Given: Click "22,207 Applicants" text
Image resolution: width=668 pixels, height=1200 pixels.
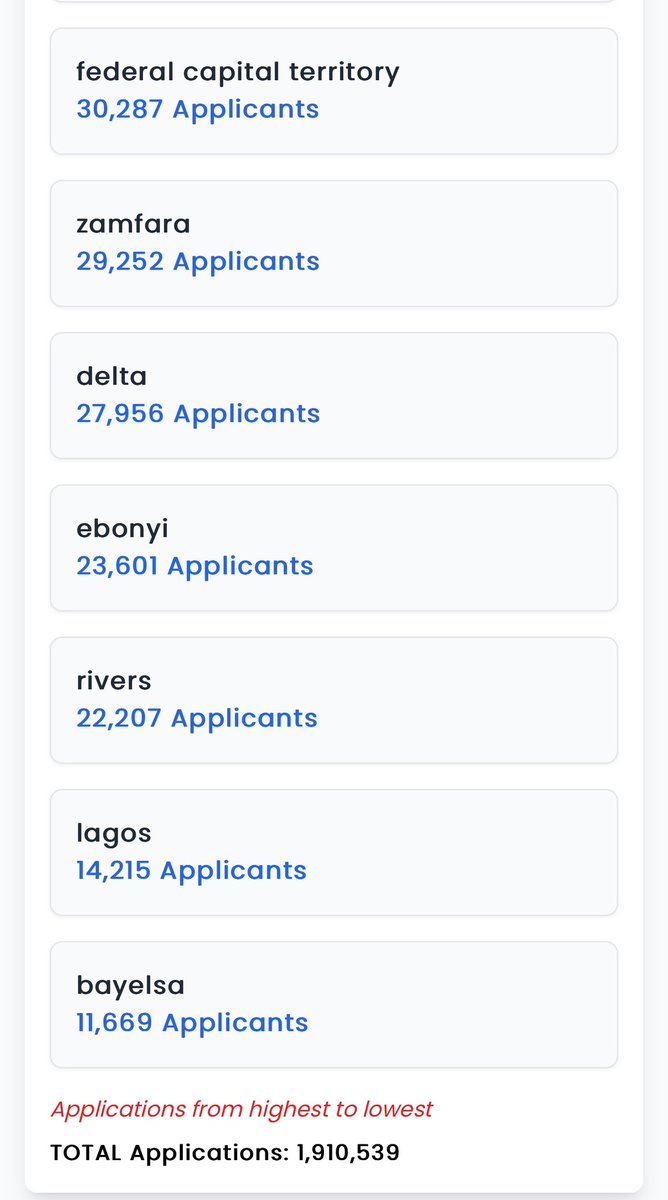Looking at the screenshot, I should [197, 718].
